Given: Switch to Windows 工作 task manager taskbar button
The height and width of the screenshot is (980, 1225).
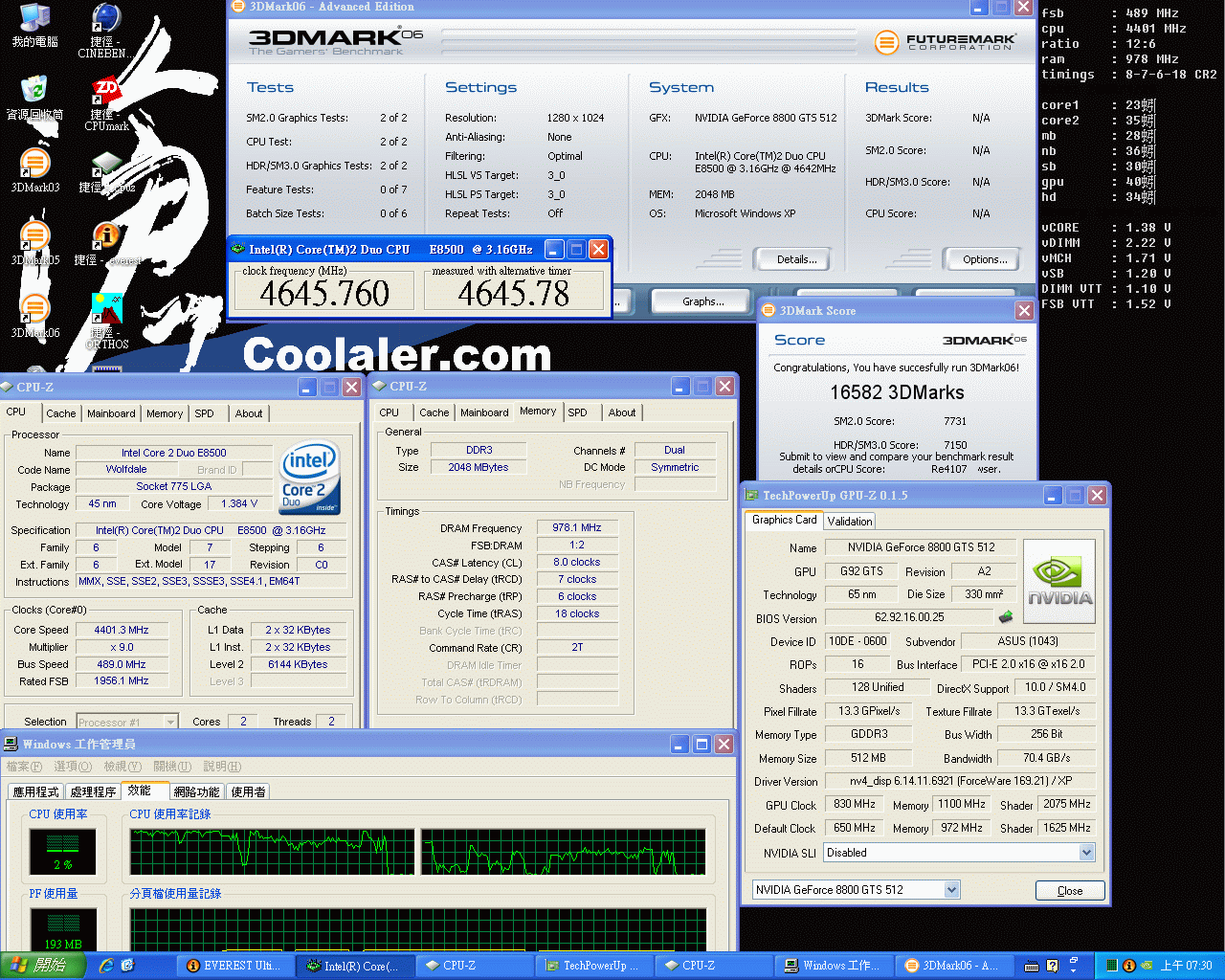Looking at the screenshot, I should [x=833, y=966].
